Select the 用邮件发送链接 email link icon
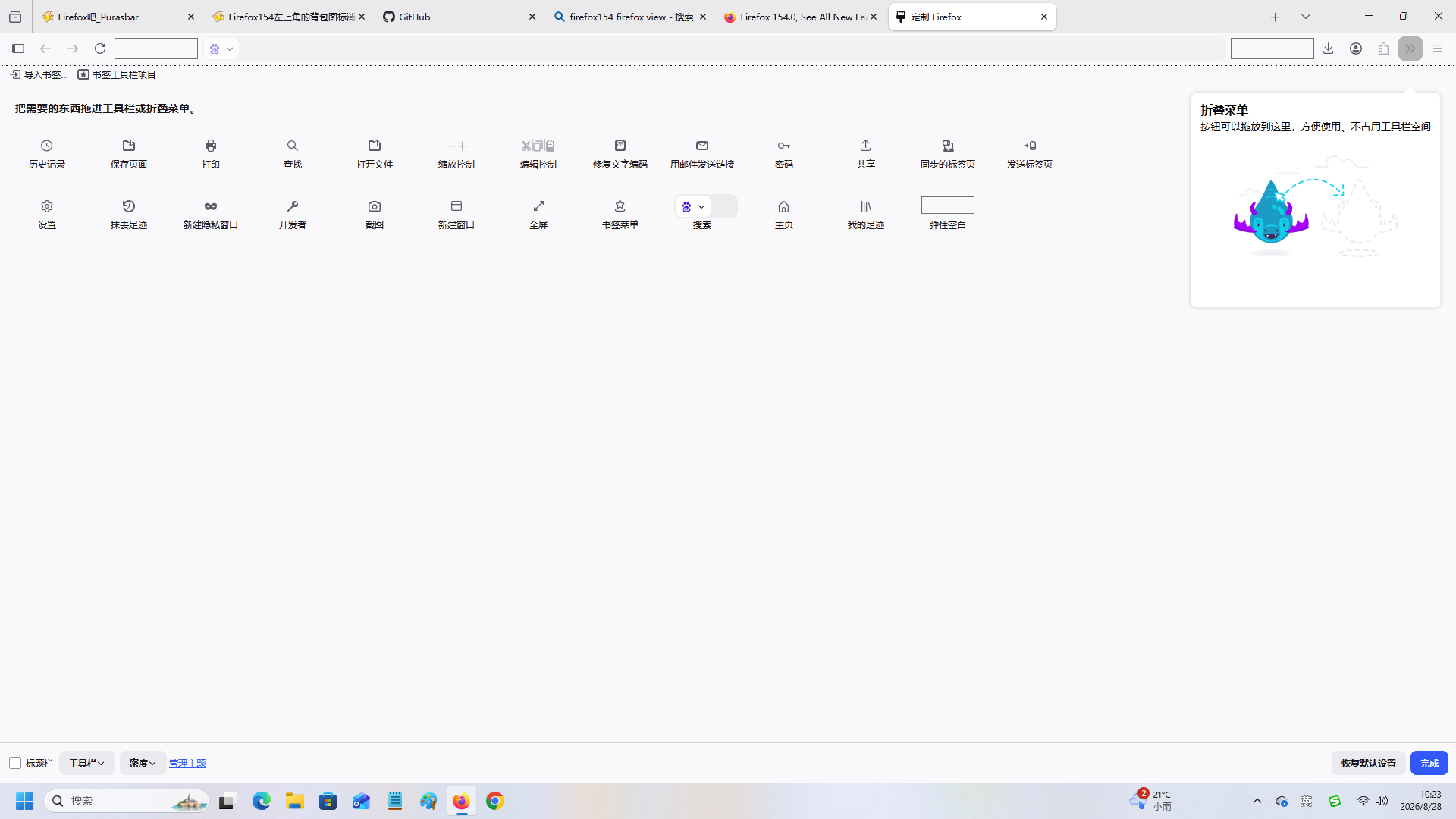 702,146
